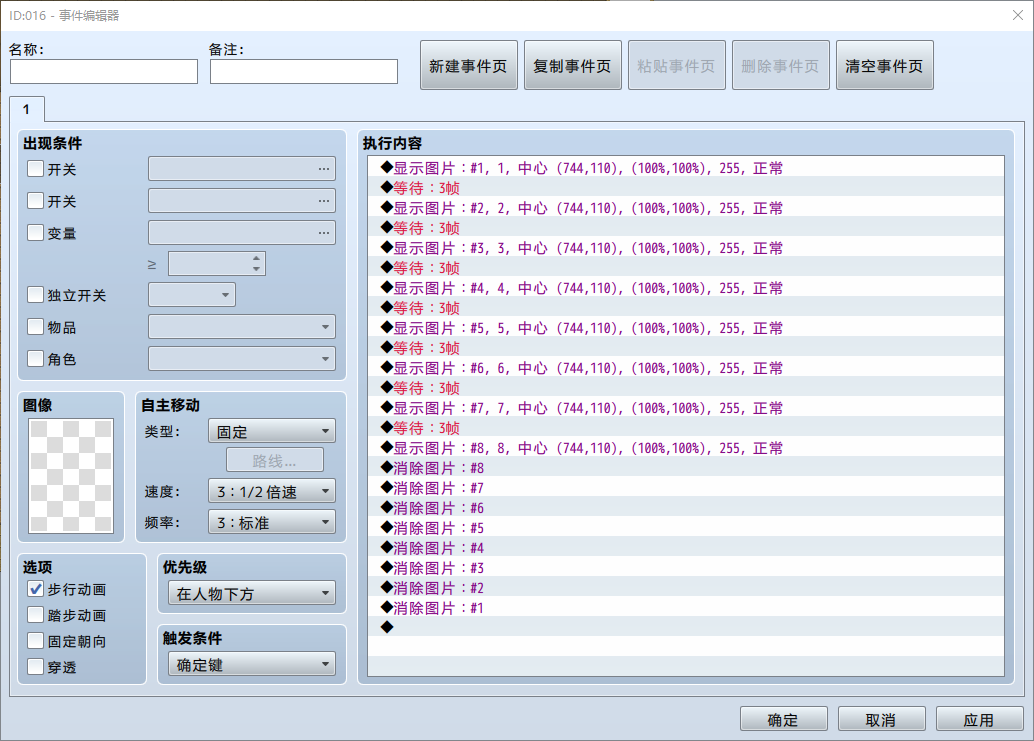This screenshot has height=741, width=1034.
Task: Select the row 消除图片：#8
Action: (x=686, y=467)
